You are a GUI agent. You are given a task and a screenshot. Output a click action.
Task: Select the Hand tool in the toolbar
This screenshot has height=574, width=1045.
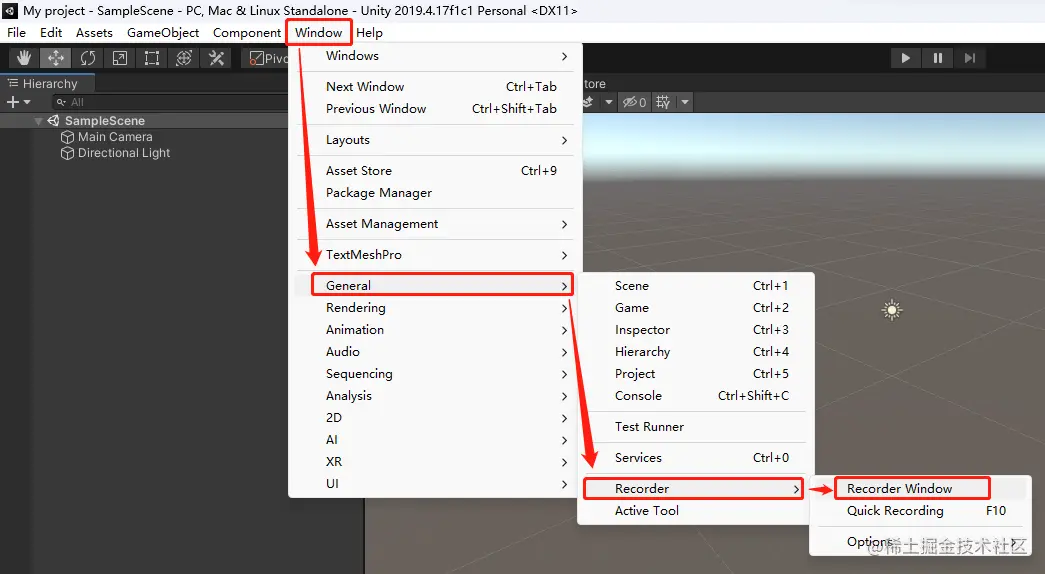24,58
